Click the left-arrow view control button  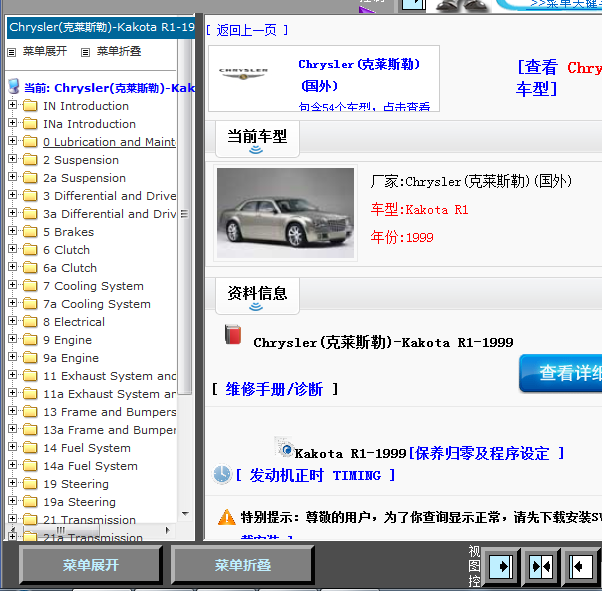[581, 566]
